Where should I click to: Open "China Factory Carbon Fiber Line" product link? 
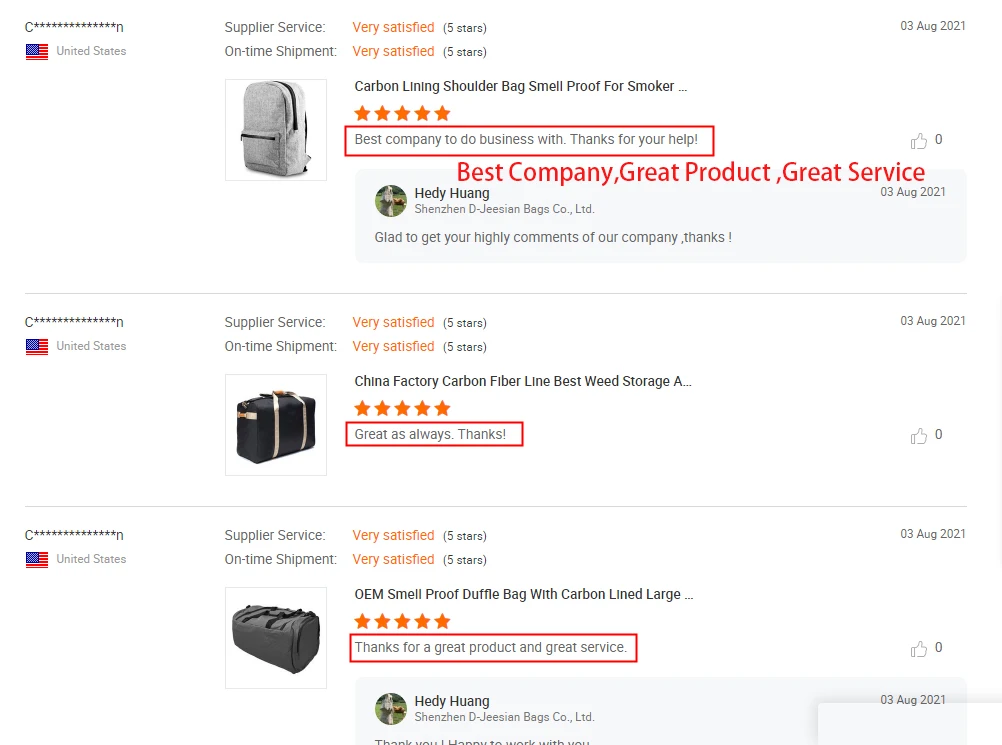tap(522, 382)
